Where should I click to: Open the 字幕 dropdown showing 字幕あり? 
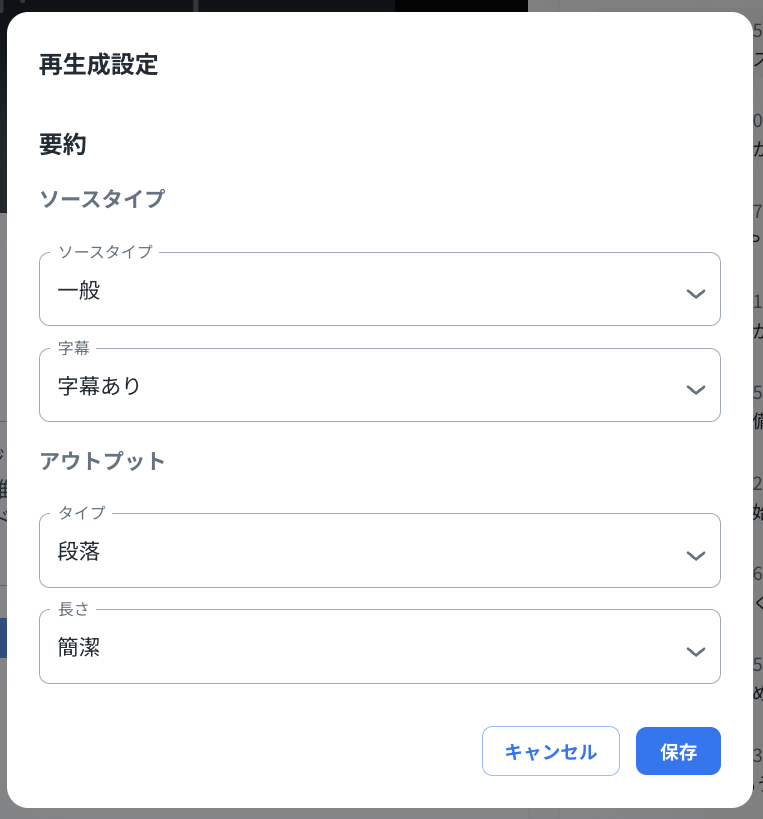click(379, 386)
